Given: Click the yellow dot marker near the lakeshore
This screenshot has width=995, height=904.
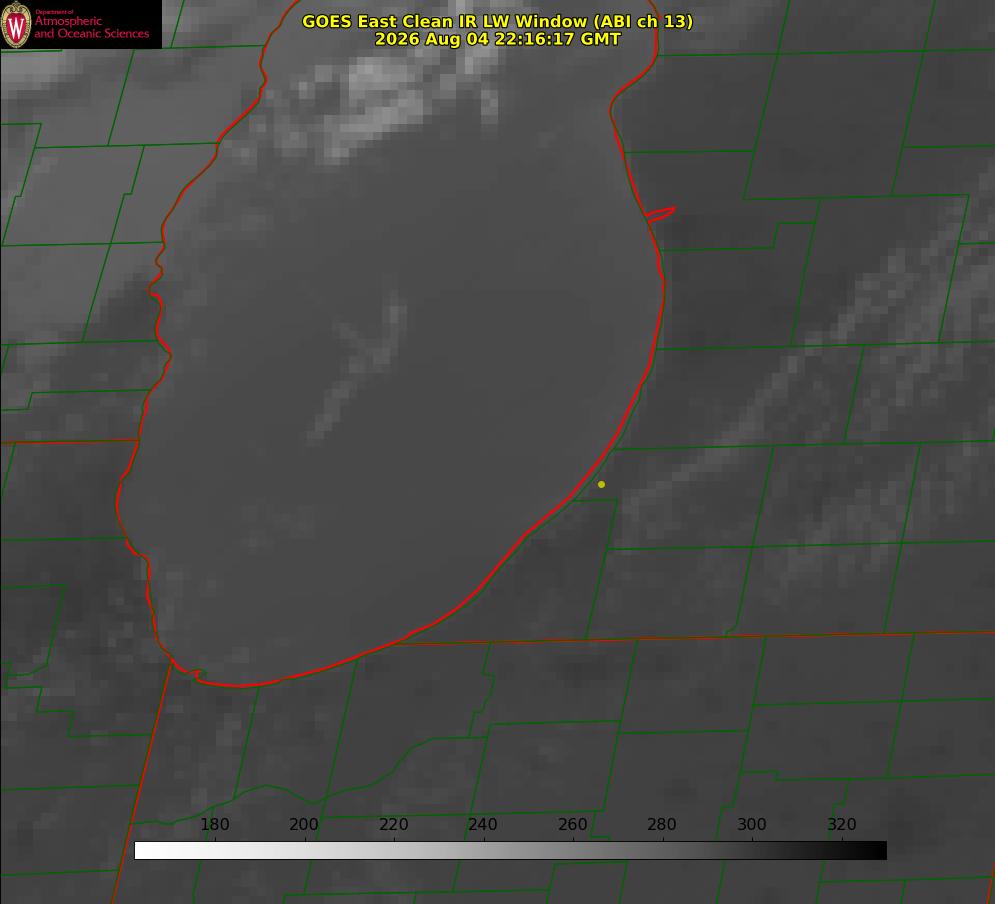Looking at the screenshot, I should tap(601, 484).
